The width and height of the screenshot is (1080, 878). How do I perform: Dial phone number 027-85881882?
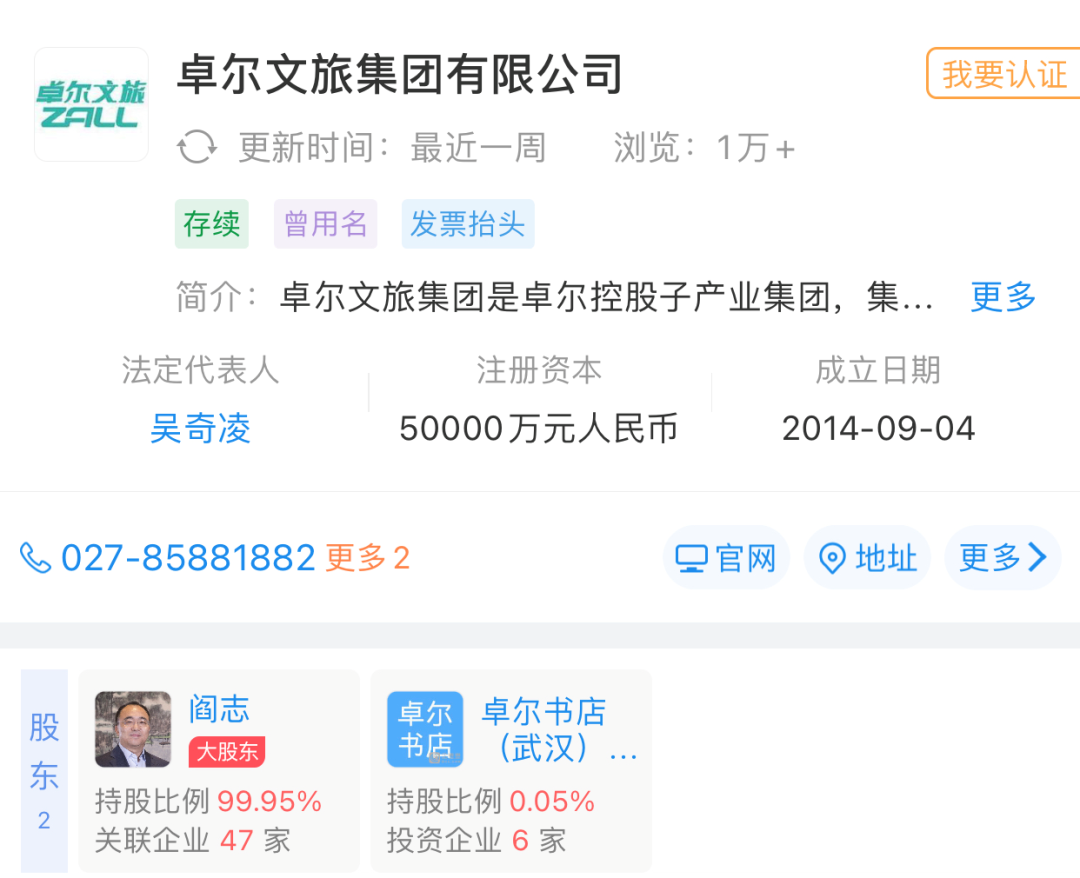pos(188,558)
